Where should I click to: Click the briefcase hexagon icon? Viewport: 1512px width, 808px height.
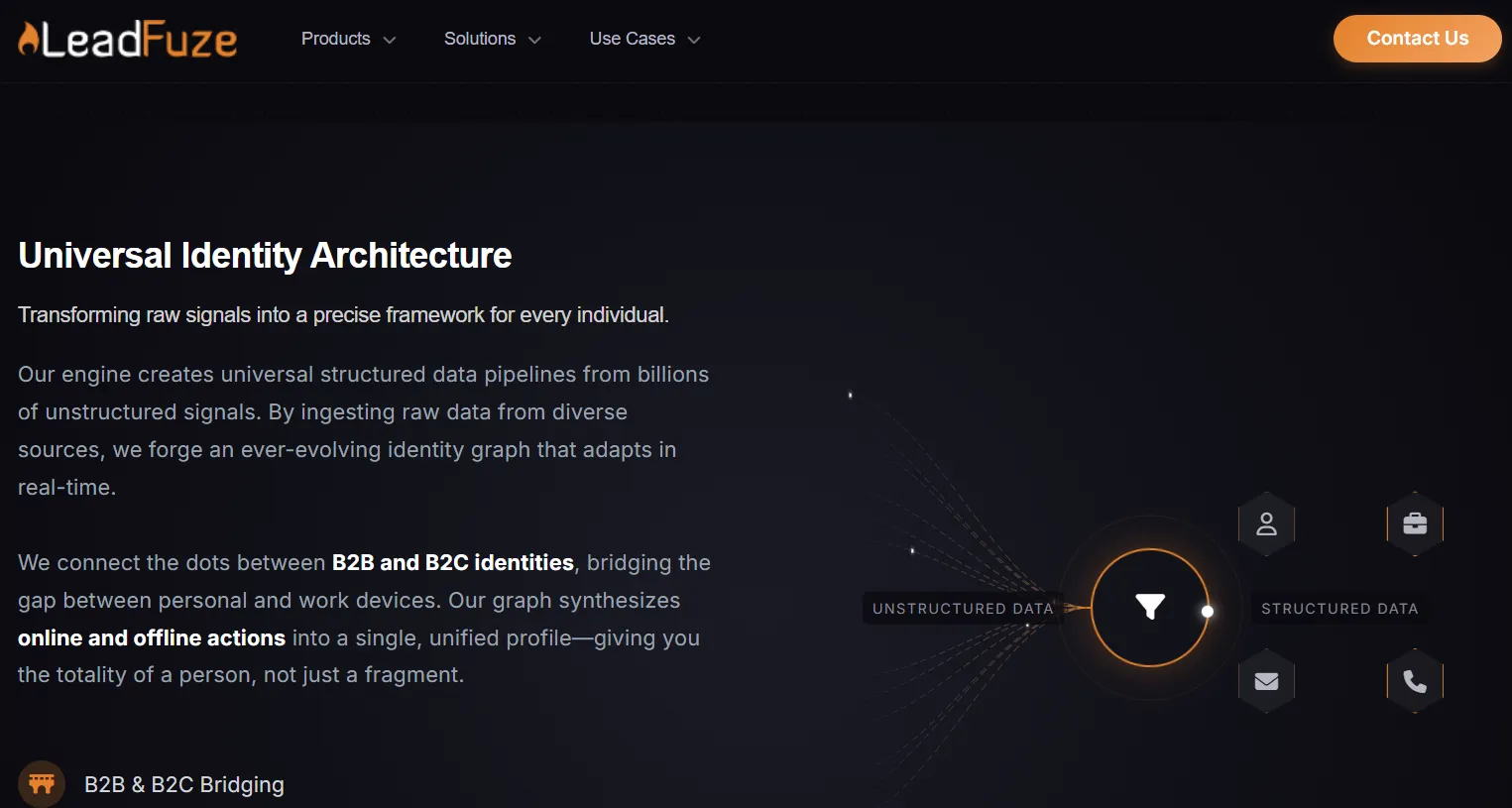(1415, 523)
